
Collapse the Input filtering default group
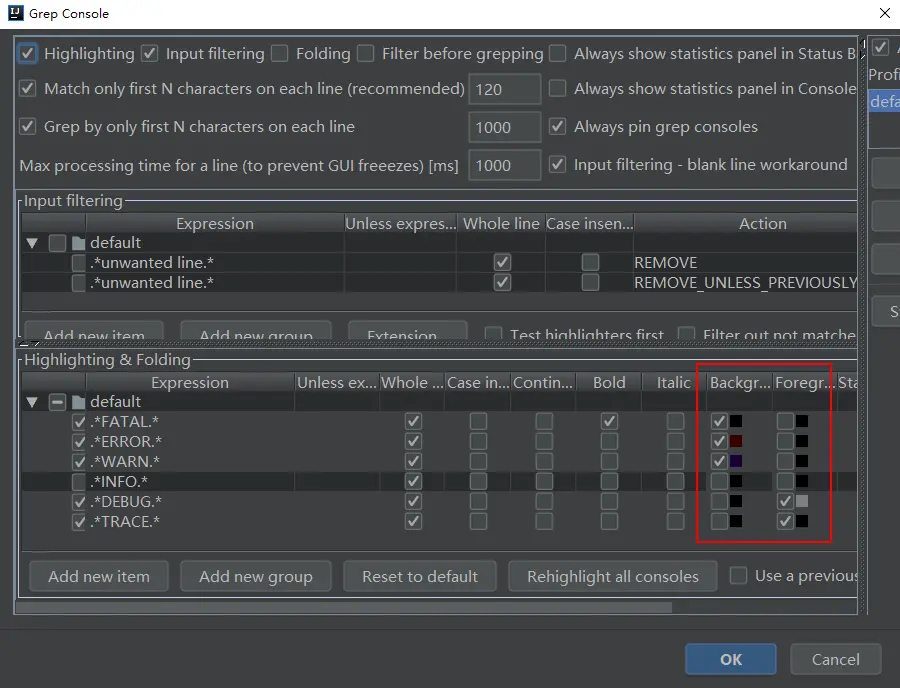tap(32, 243)
